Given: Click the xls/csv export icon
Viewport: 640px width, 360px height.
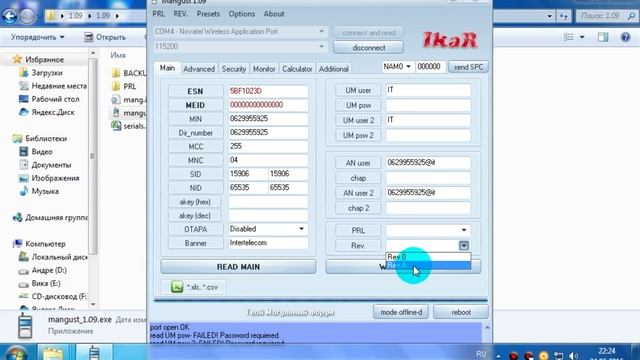Looking at the screenshot, I should click(x=177, y=287).
